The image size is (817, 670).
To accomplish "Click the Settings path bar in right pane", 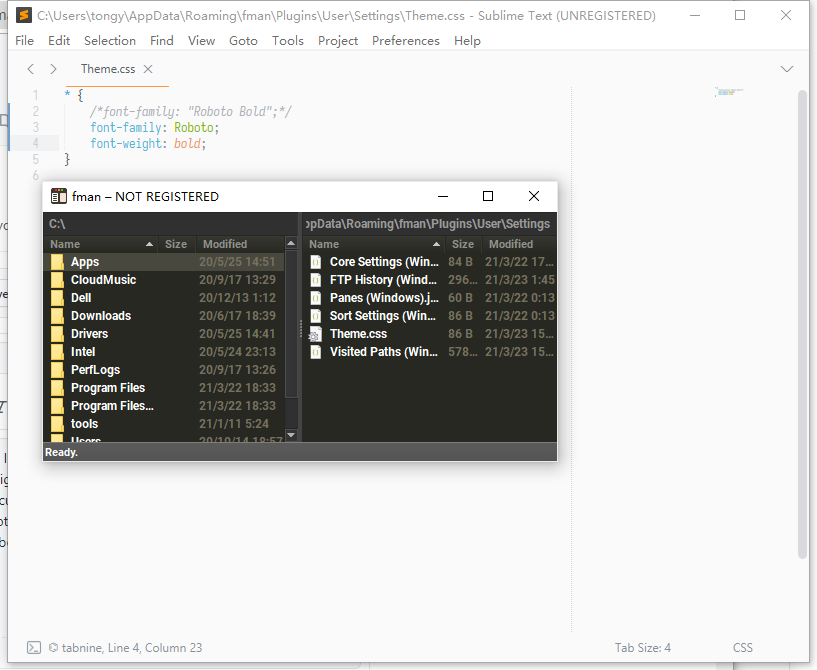I will [x=429, y=224].
